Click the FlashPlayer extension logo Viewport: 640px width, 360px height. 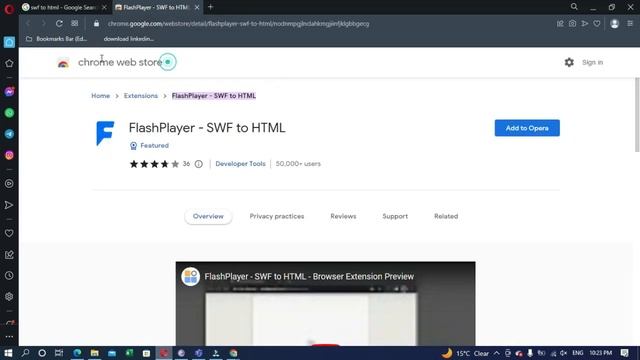(105, 133)
